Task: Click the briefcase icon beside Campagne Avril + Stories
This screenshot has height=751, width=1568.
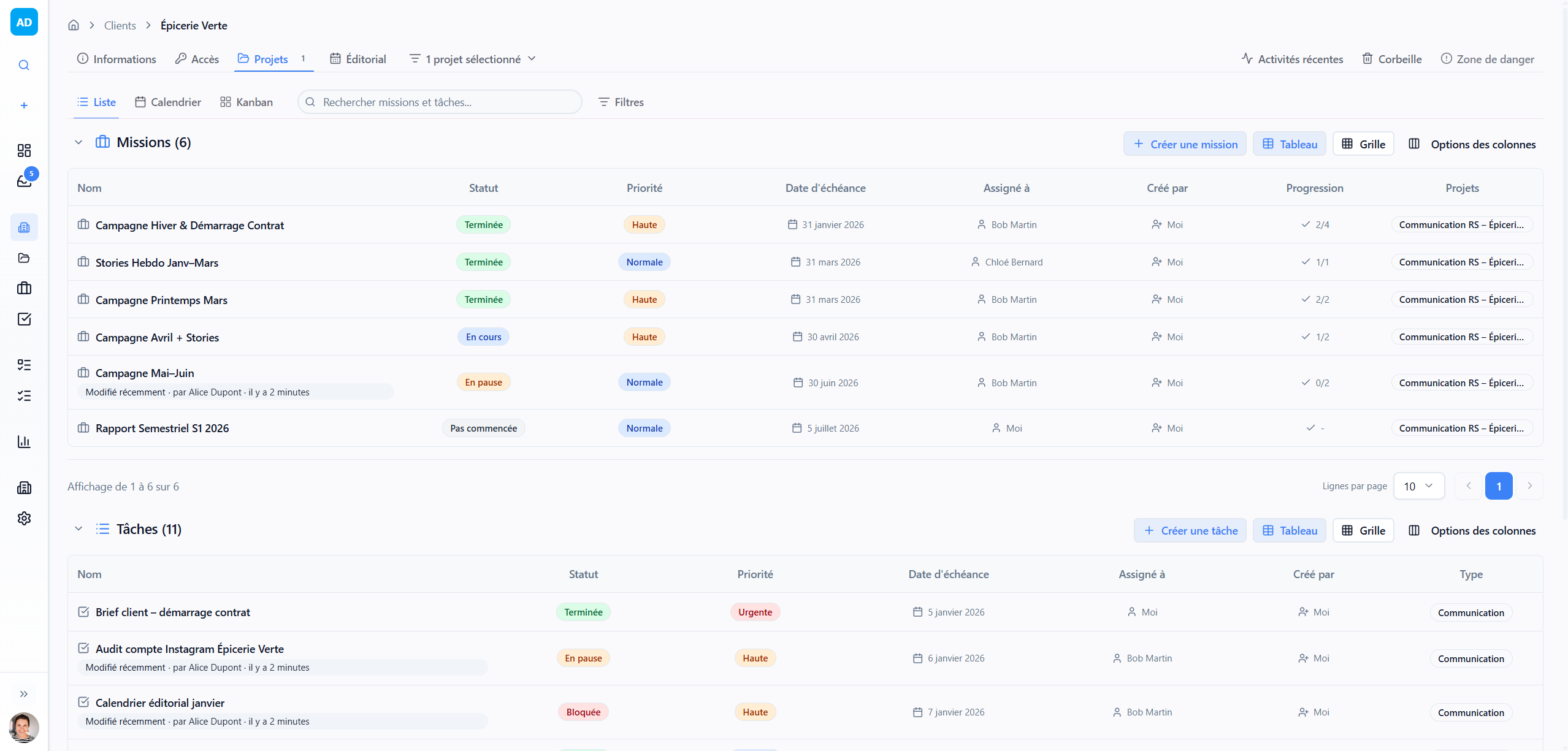Action: 83,337
